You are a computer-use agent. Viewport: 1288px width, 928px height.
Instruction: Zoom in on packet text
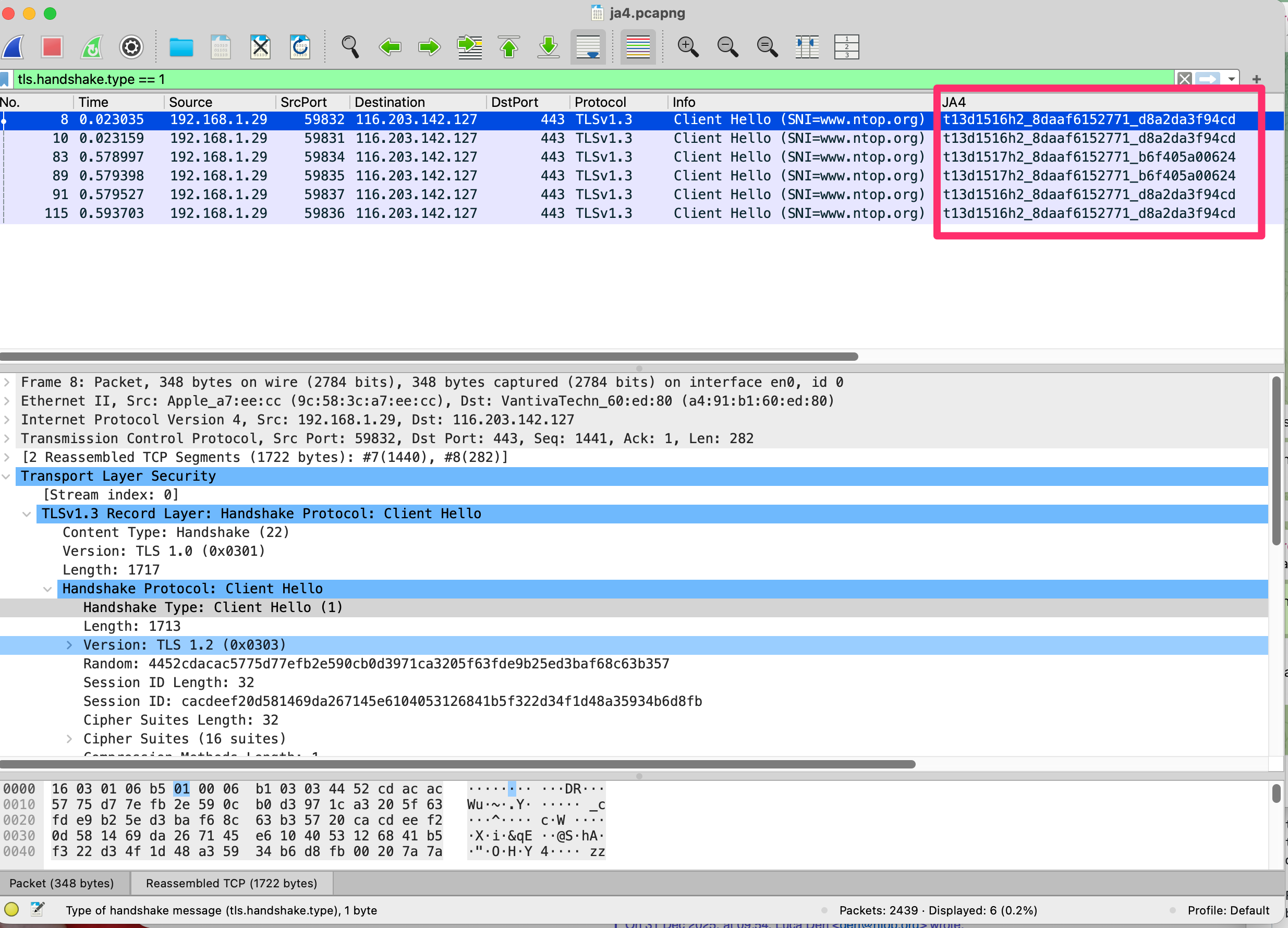coord(688,46)
